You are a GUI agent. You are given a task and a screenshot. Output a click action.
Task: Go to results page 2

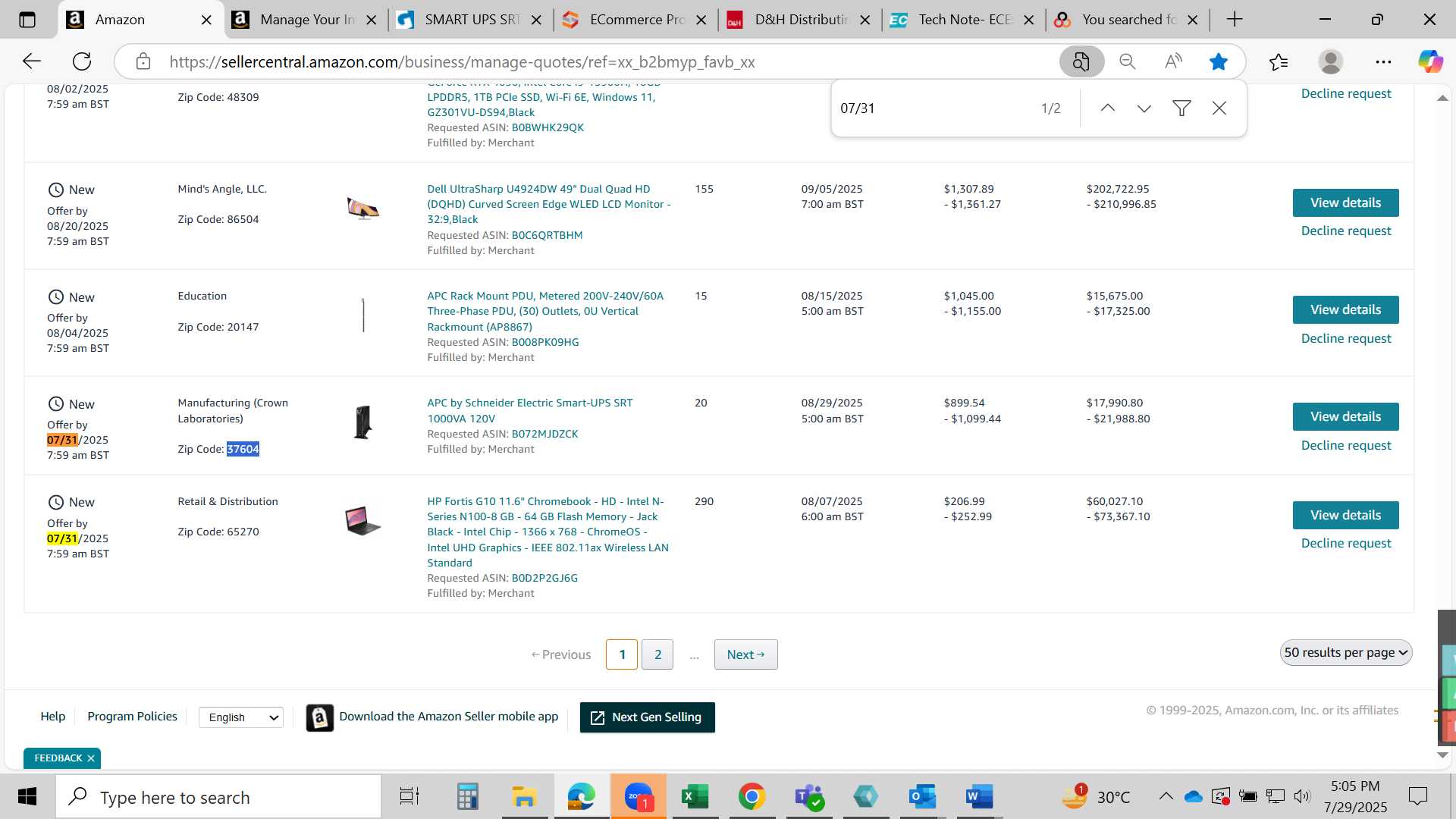tap(657, 654)
